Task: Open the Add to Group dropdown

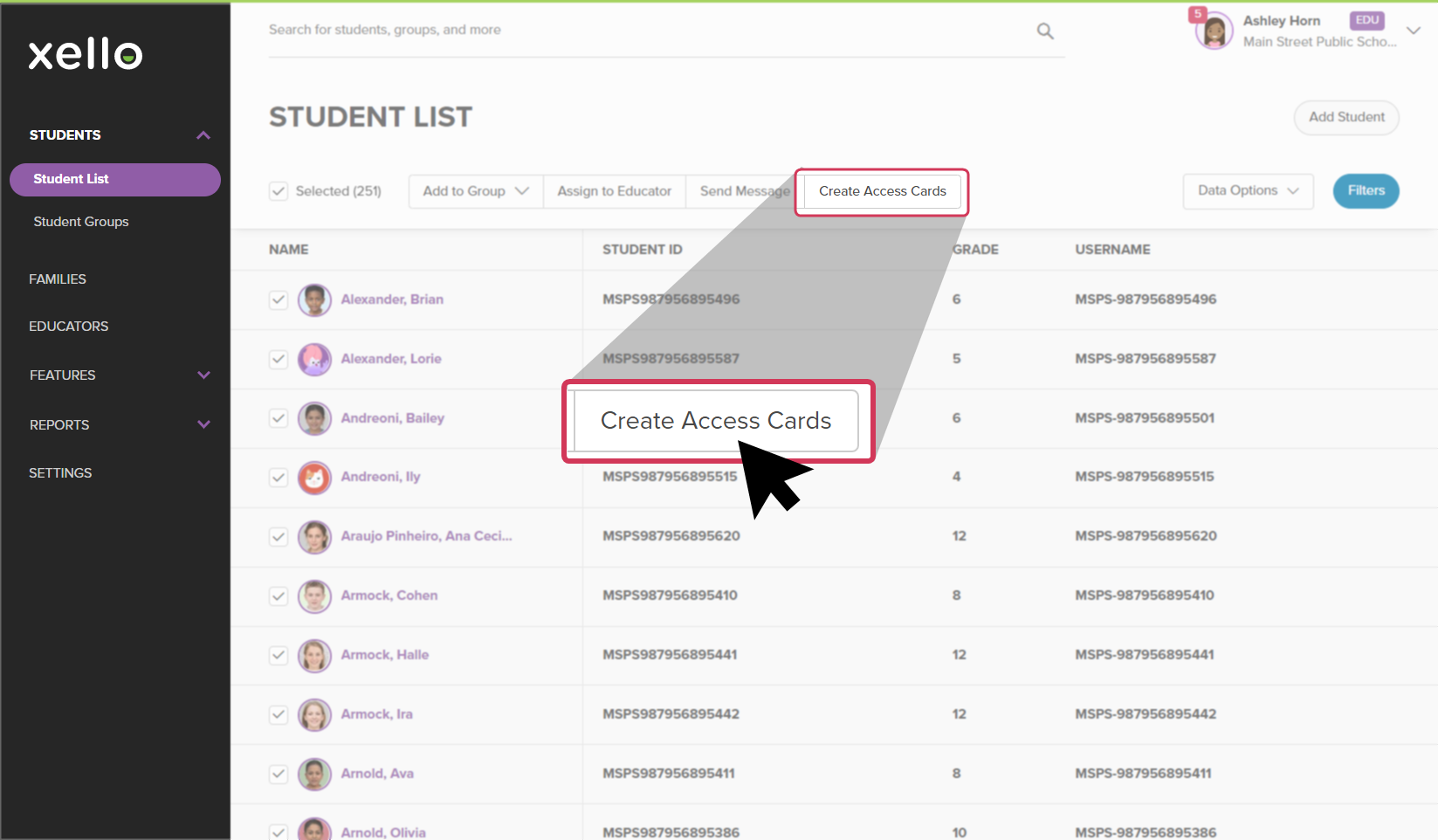Action: click(x=476, y=191)
